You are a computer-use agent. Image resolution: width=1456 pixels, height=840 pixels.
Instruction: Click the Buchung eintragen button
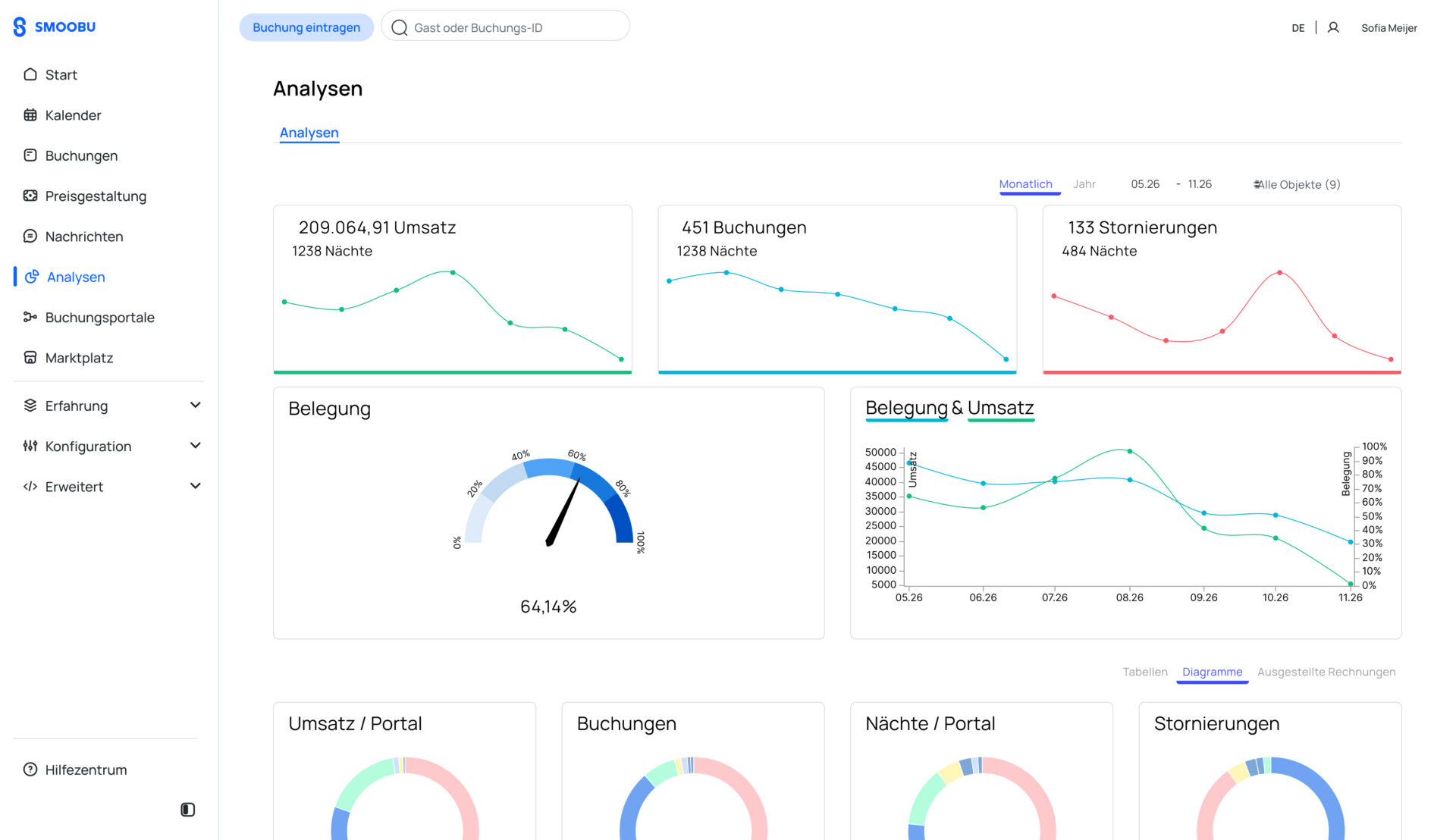click(306, 27)
